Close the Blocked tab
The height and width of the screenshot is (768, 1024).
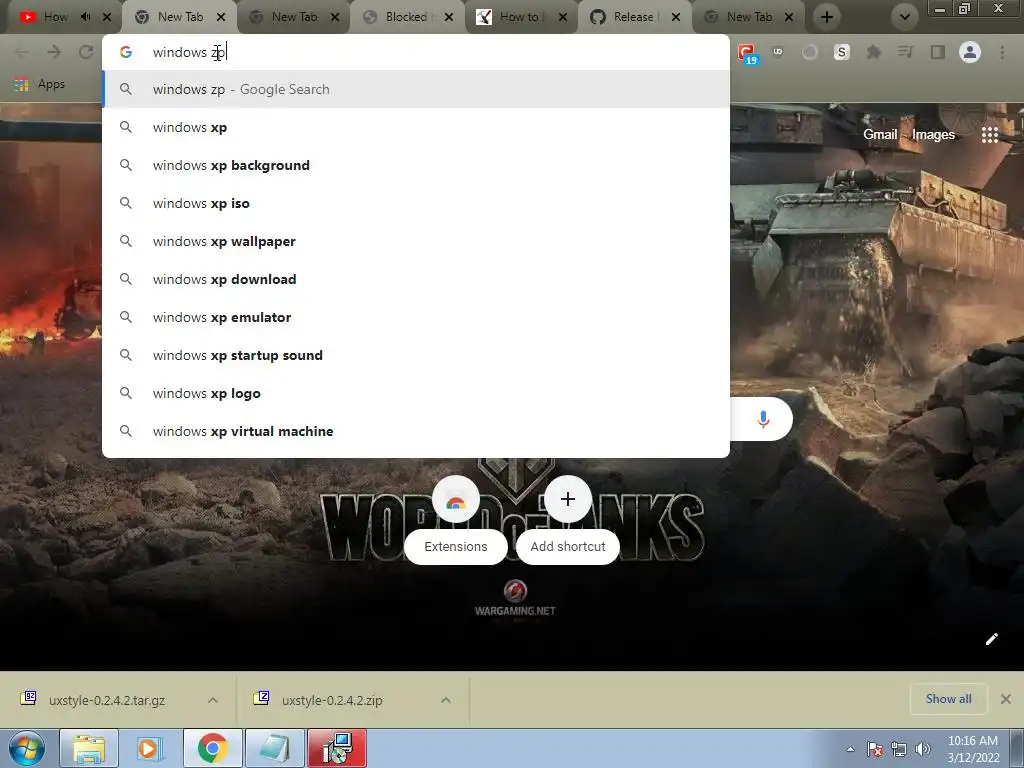click(x=449, y=17)
